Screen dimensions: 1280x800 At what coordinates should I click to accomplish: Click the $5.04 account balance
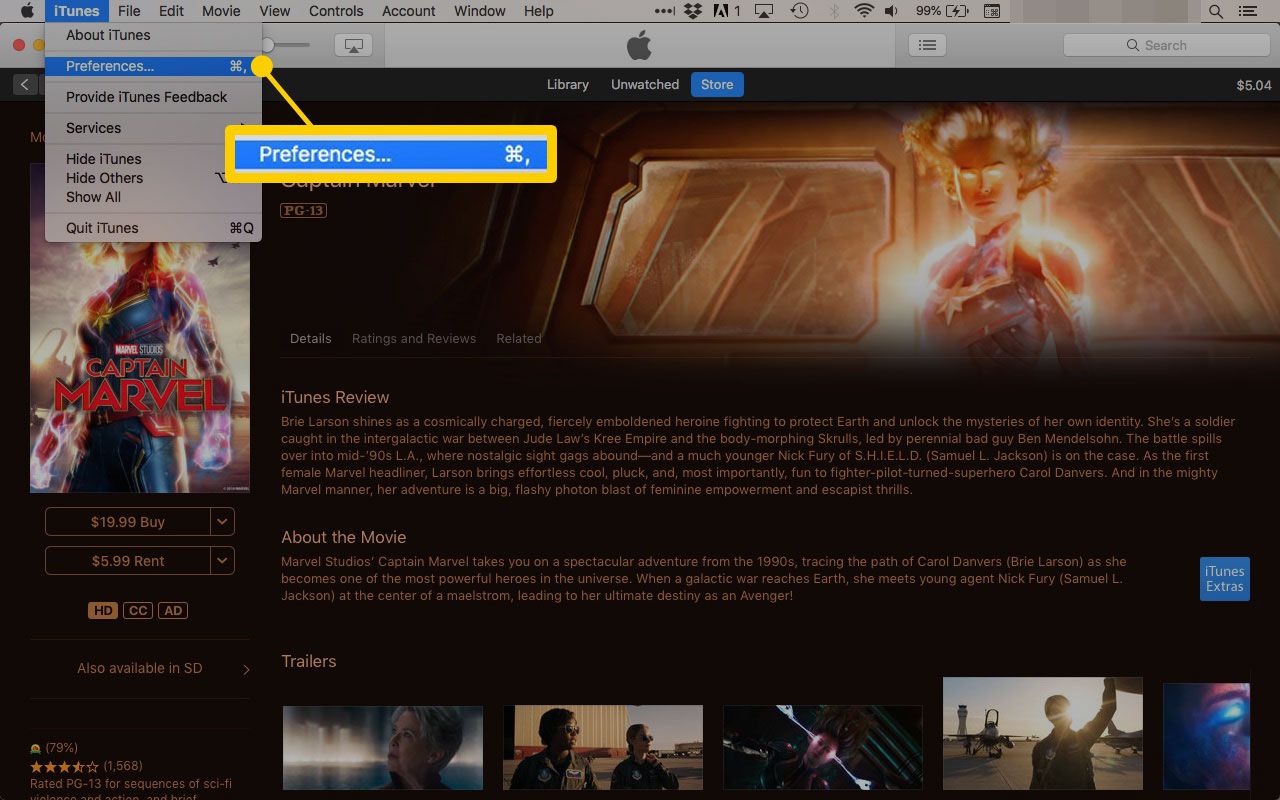point(1254,85)
